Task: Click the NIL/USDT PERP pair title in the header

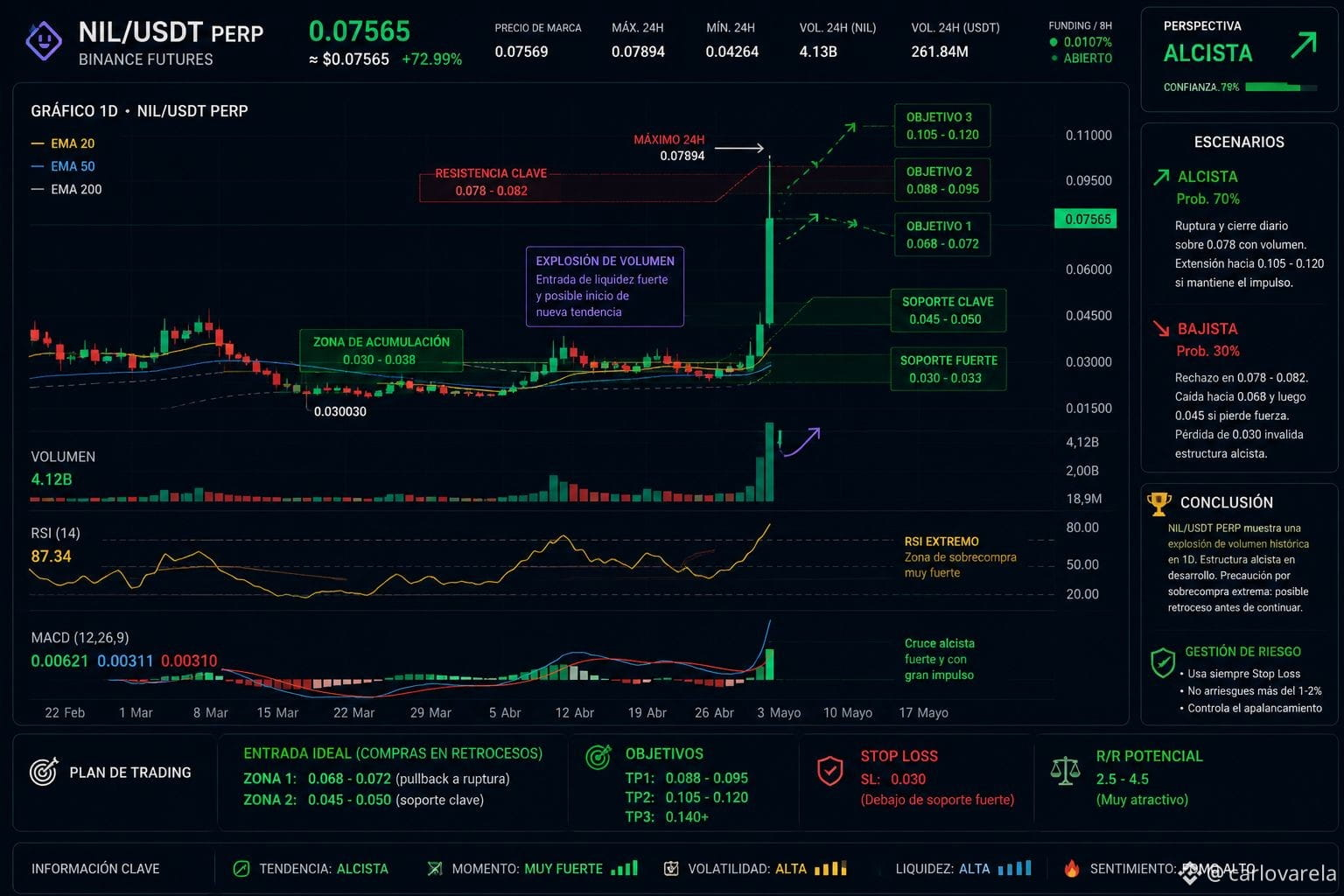Action: point(171,33)
